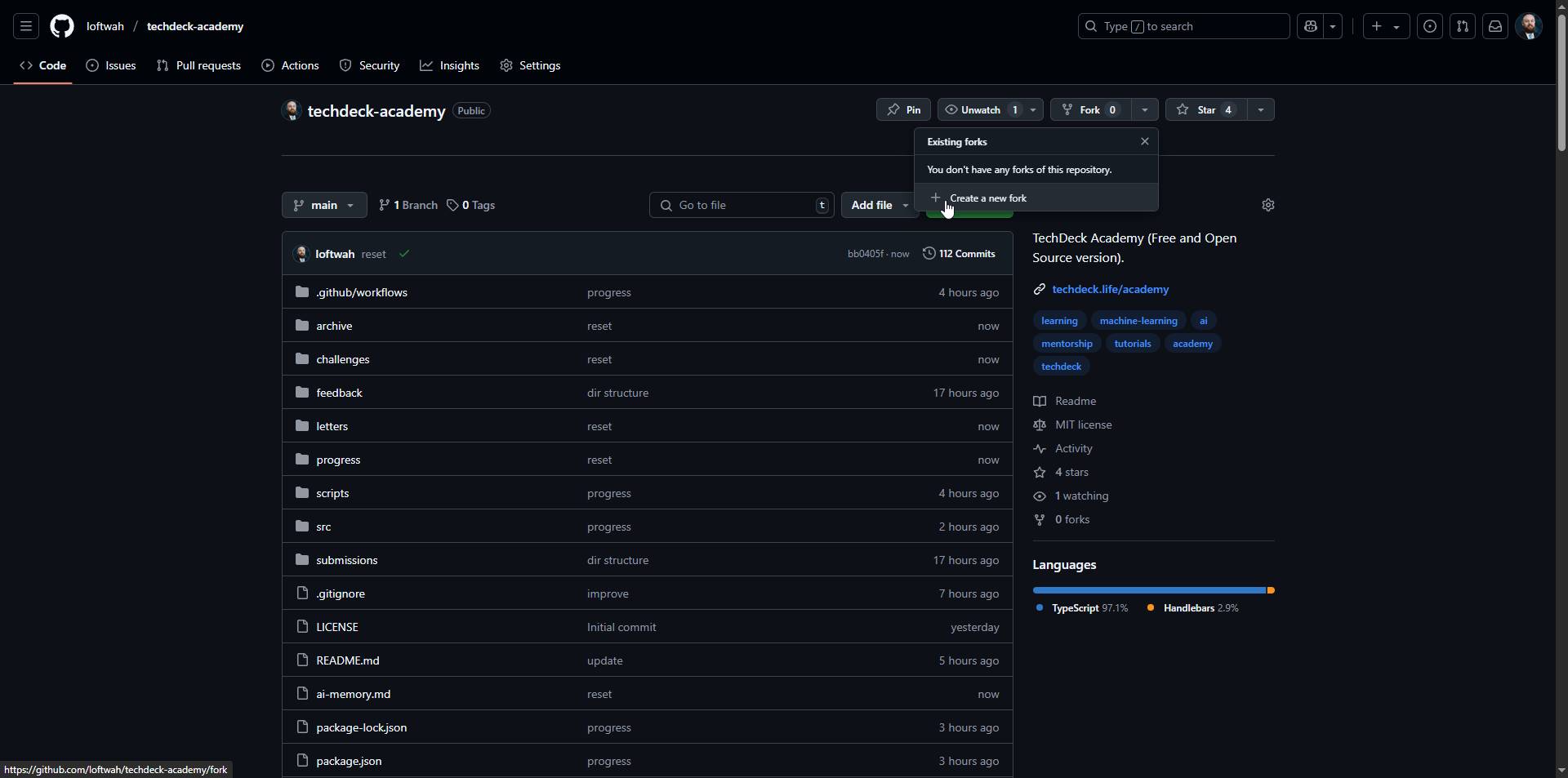Open the Security tab
1568x778 pixels.
tap(370, 65)
